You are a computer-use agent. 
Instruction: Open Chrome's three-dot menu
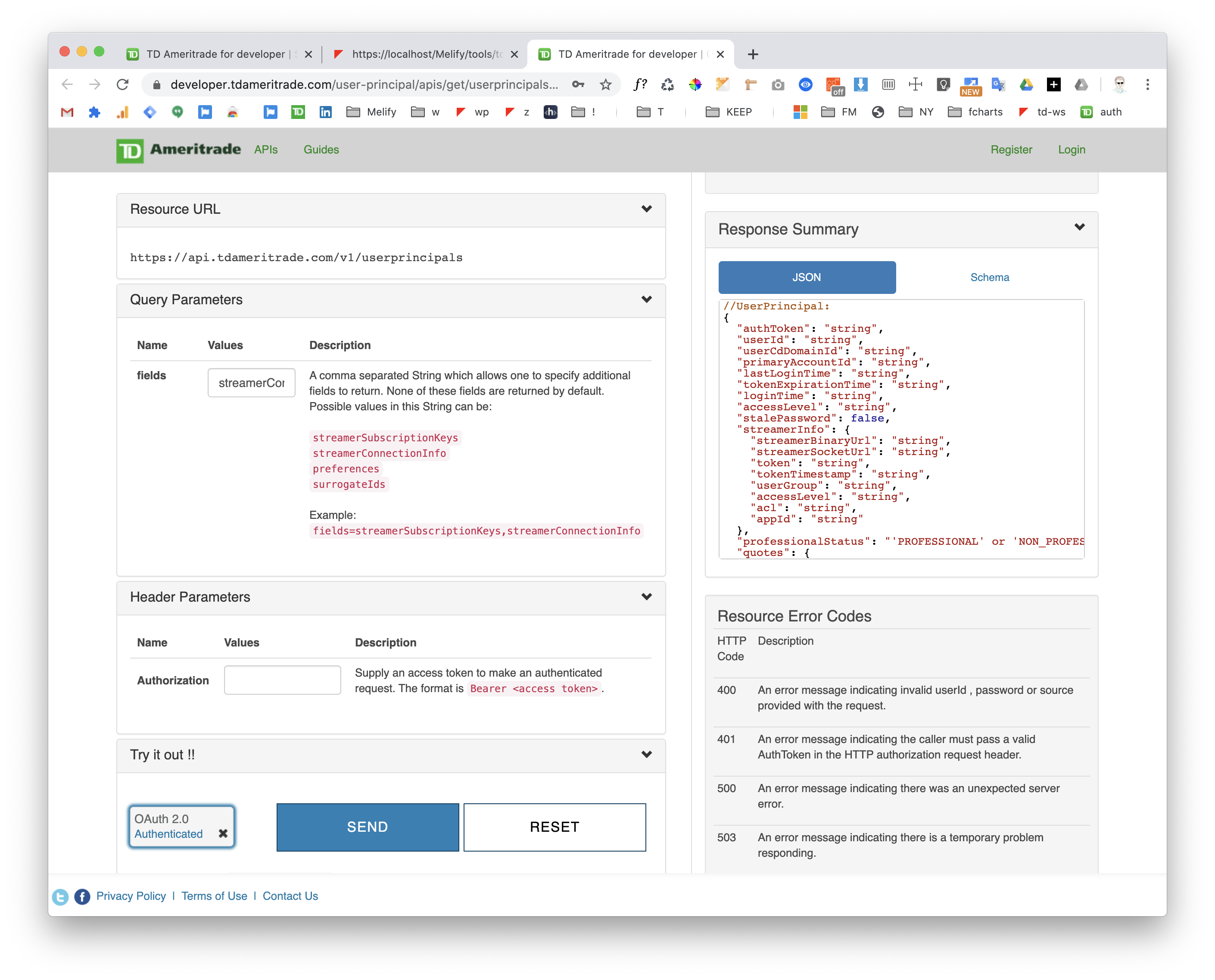click(1147, 84)
